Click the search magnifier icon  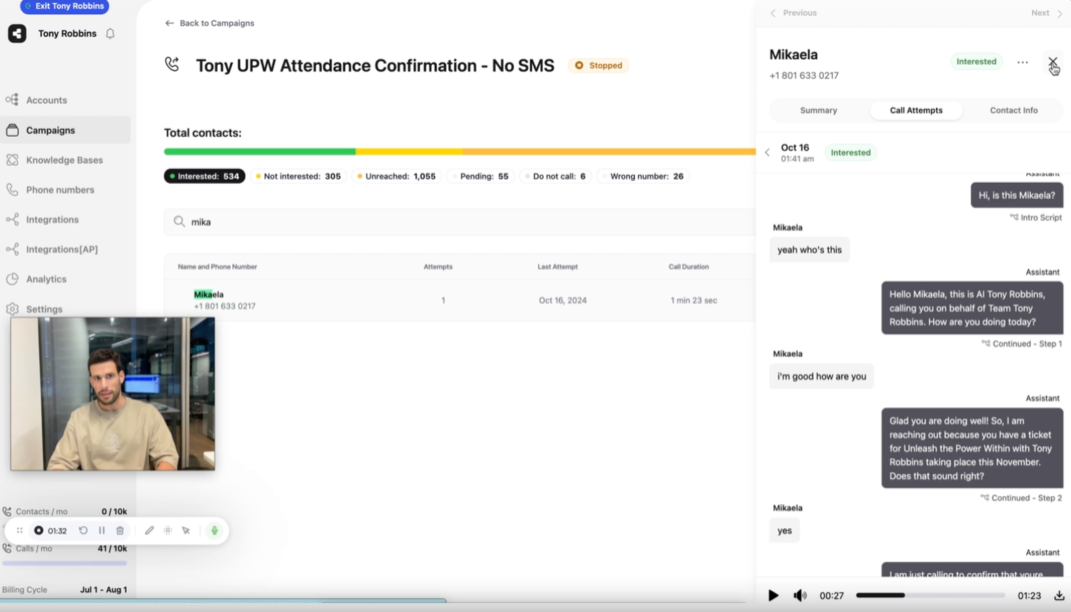(179, 222)
